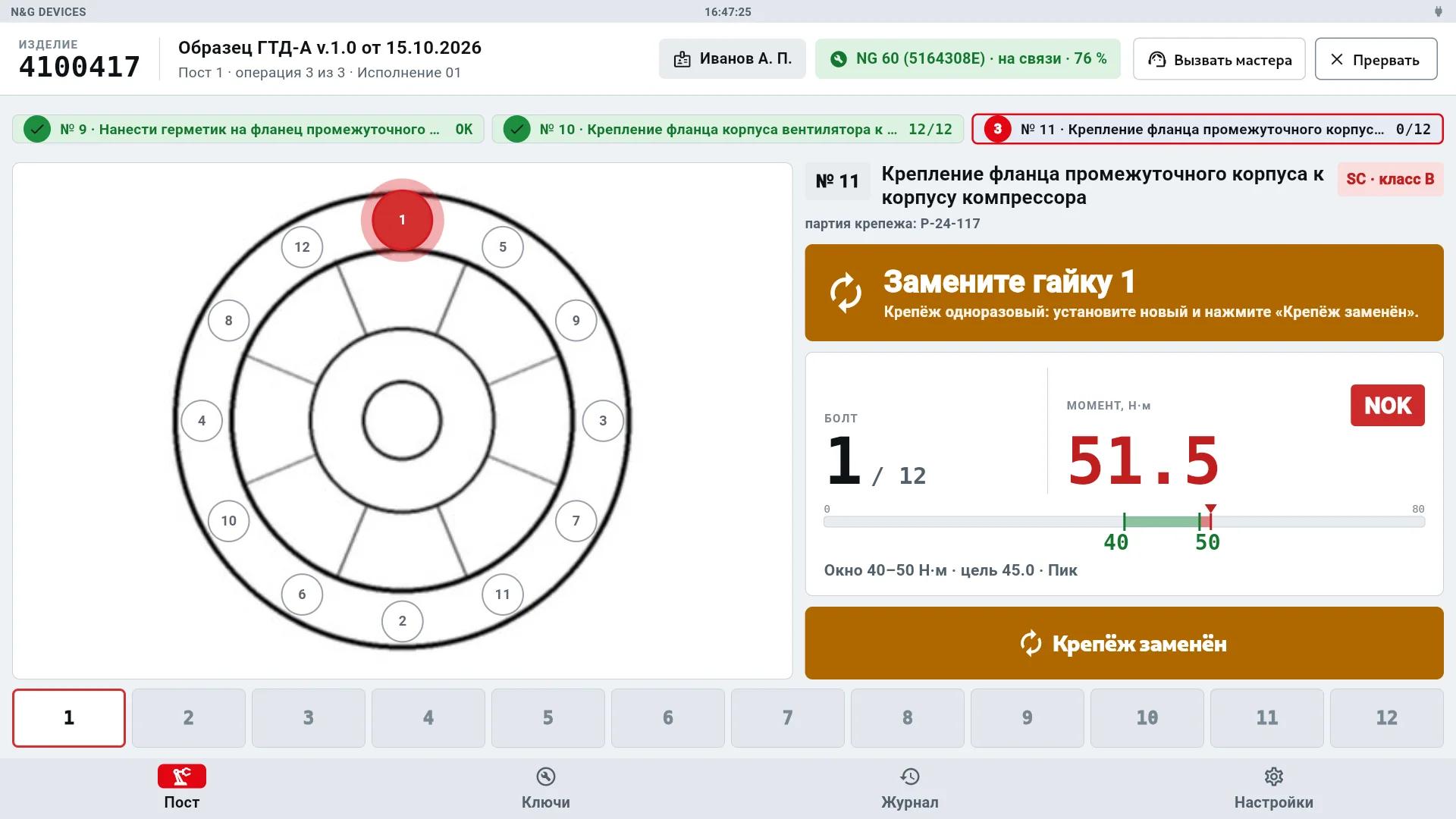Click the power plug icon in status bar
The height and width of the screenshot is (819, 1456).
point(1438,11)
